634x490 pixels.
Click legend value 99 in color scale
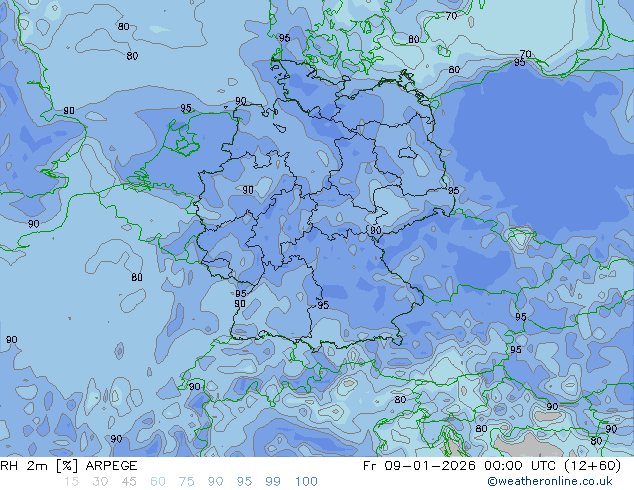[273, 482]
